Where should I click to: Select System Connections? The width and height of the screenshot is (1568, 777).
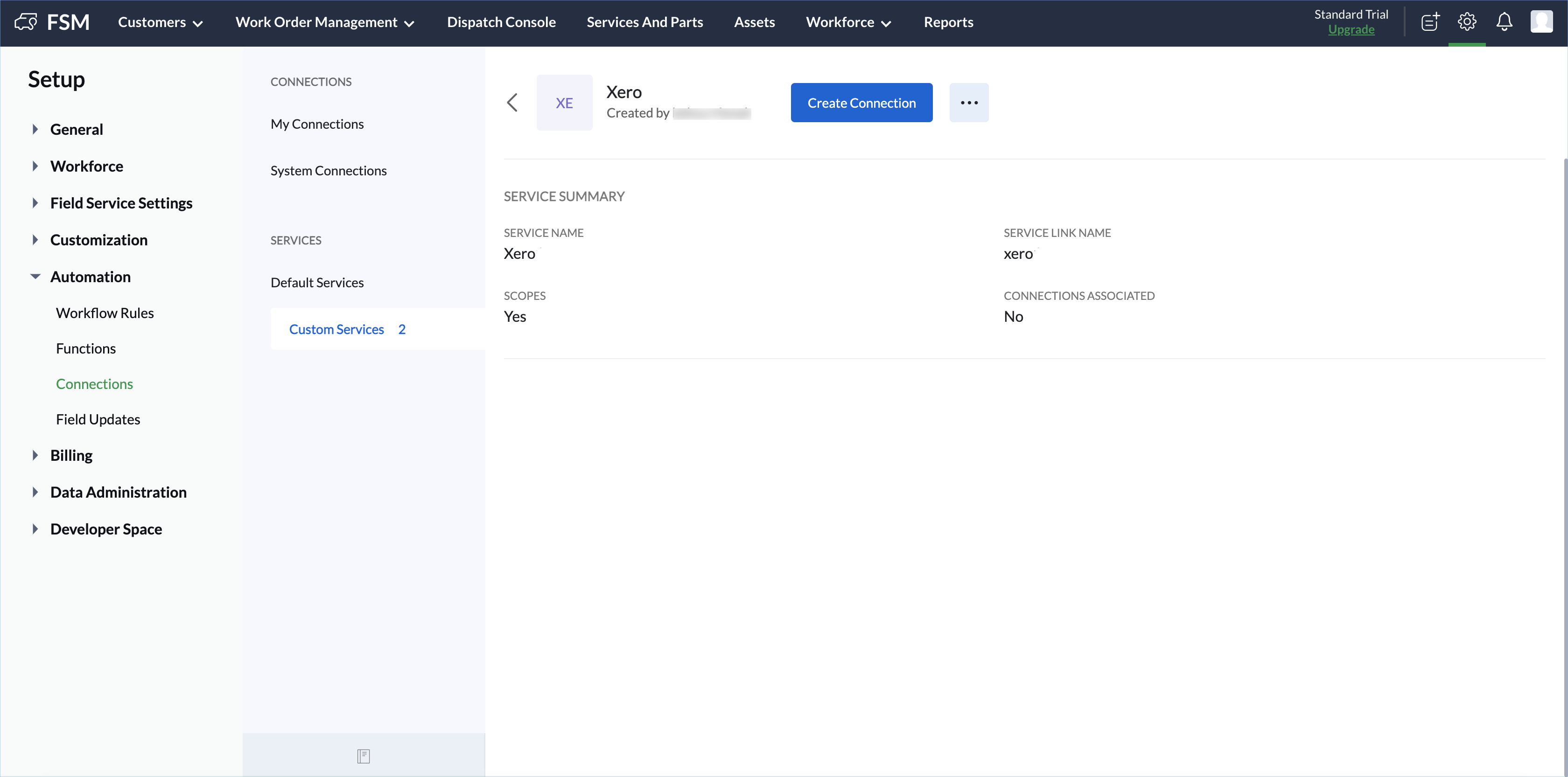click(328, 170)
